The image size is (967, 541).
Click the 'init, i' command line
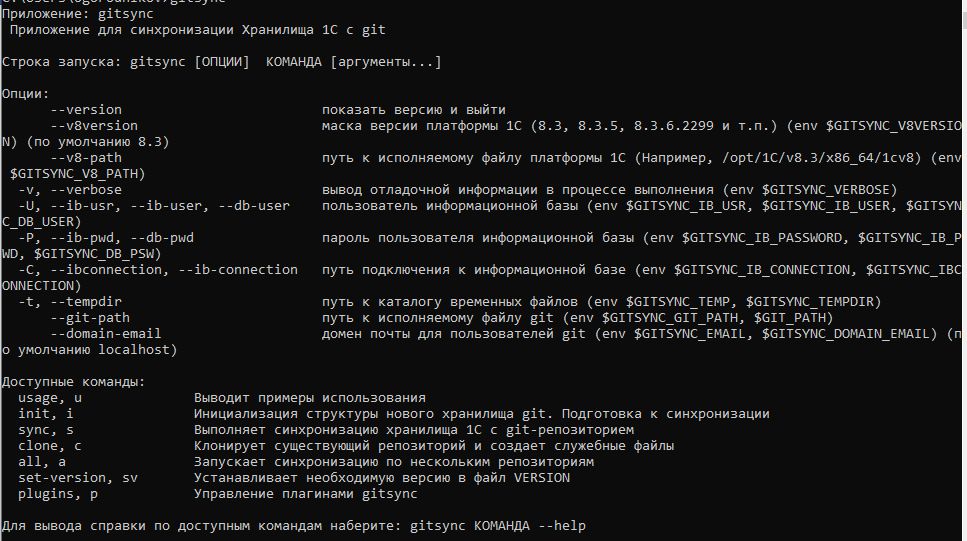tap(393, 415)
